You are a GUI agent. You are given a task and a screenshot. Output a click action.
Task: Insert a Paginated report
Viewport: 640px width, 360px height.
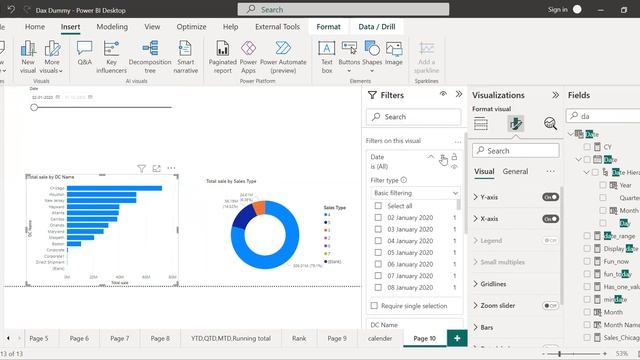(222, 57)
